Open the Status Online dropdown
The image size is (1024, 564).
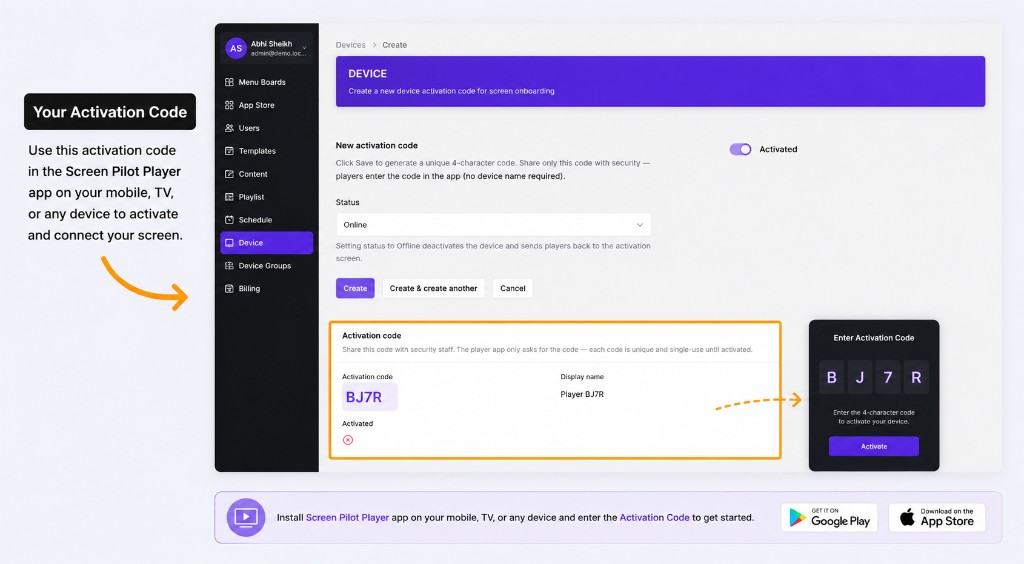(x=493, y=225)
